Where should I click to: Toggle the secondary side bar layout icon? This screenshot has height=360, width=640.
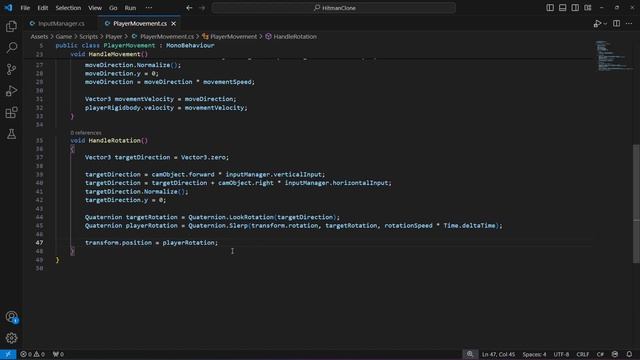[x=575, y=8]
